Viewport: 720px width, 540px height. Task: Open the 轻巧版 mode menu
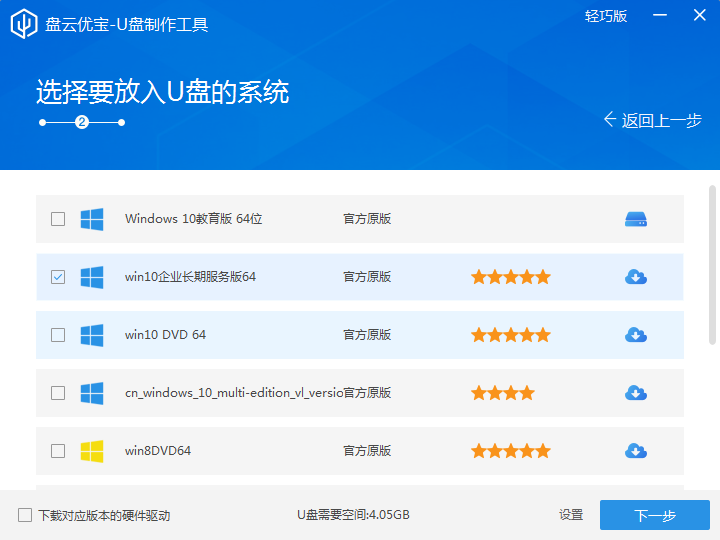(x=606, y=16)
